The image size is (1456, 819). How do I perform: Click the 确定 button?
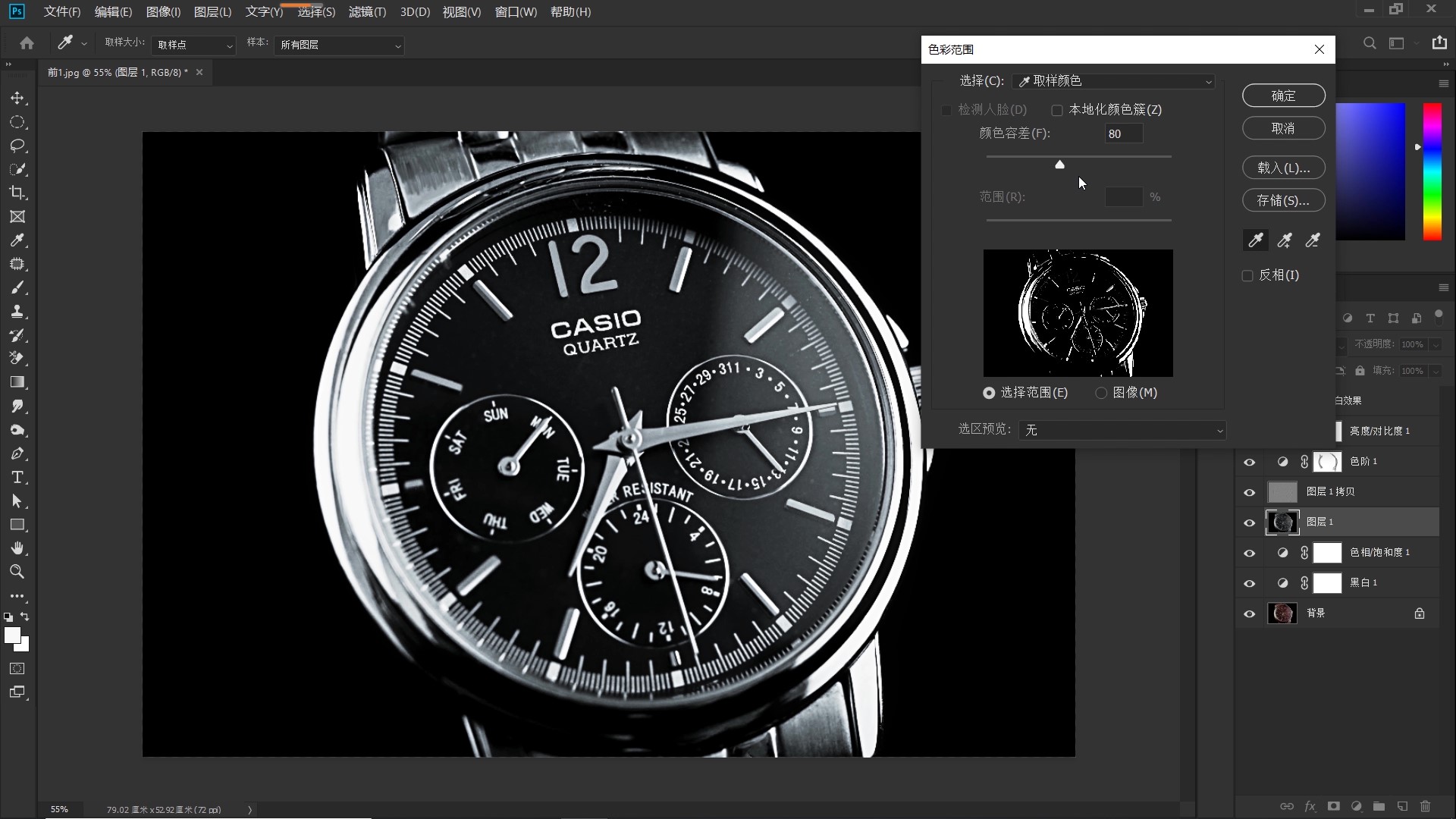(x=1283, y=96)
